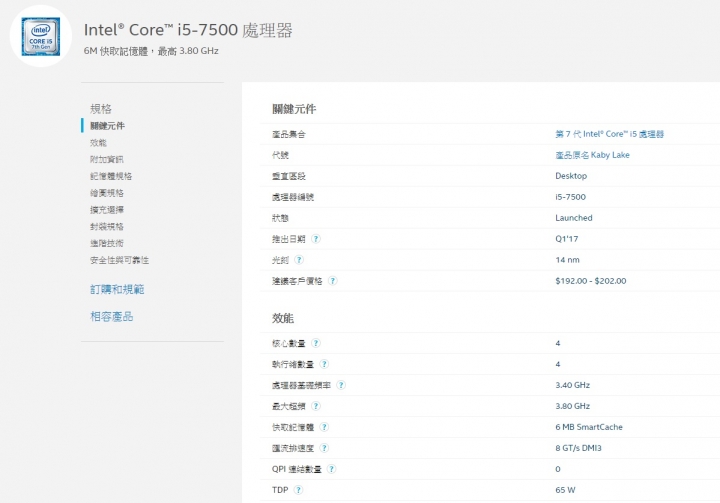Click the 8 GT/s DMI3 value
720x503 pixels.
point(579,448)
